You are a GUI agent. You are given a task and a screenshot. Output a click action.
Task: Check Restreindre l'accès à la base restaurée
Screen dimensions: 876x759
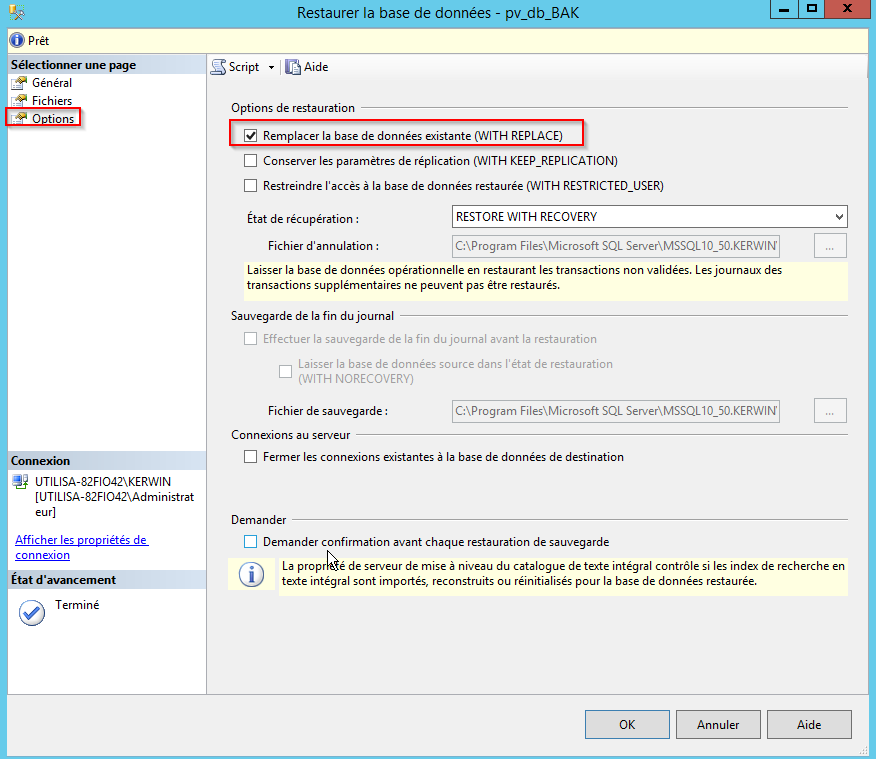point(251,185)
